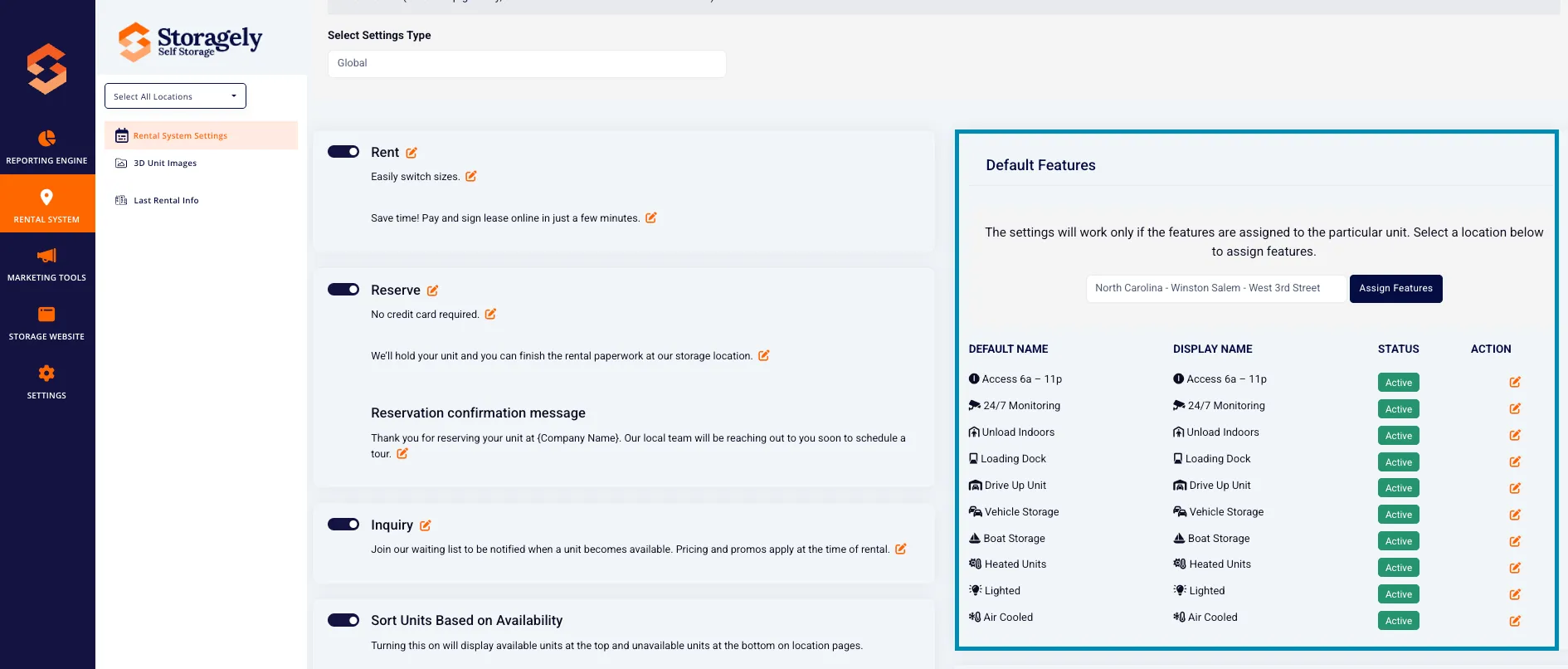The height and width of the screenshot is (669, 1568).
Task: Edit the Reserve heading label
Action: 432,291
